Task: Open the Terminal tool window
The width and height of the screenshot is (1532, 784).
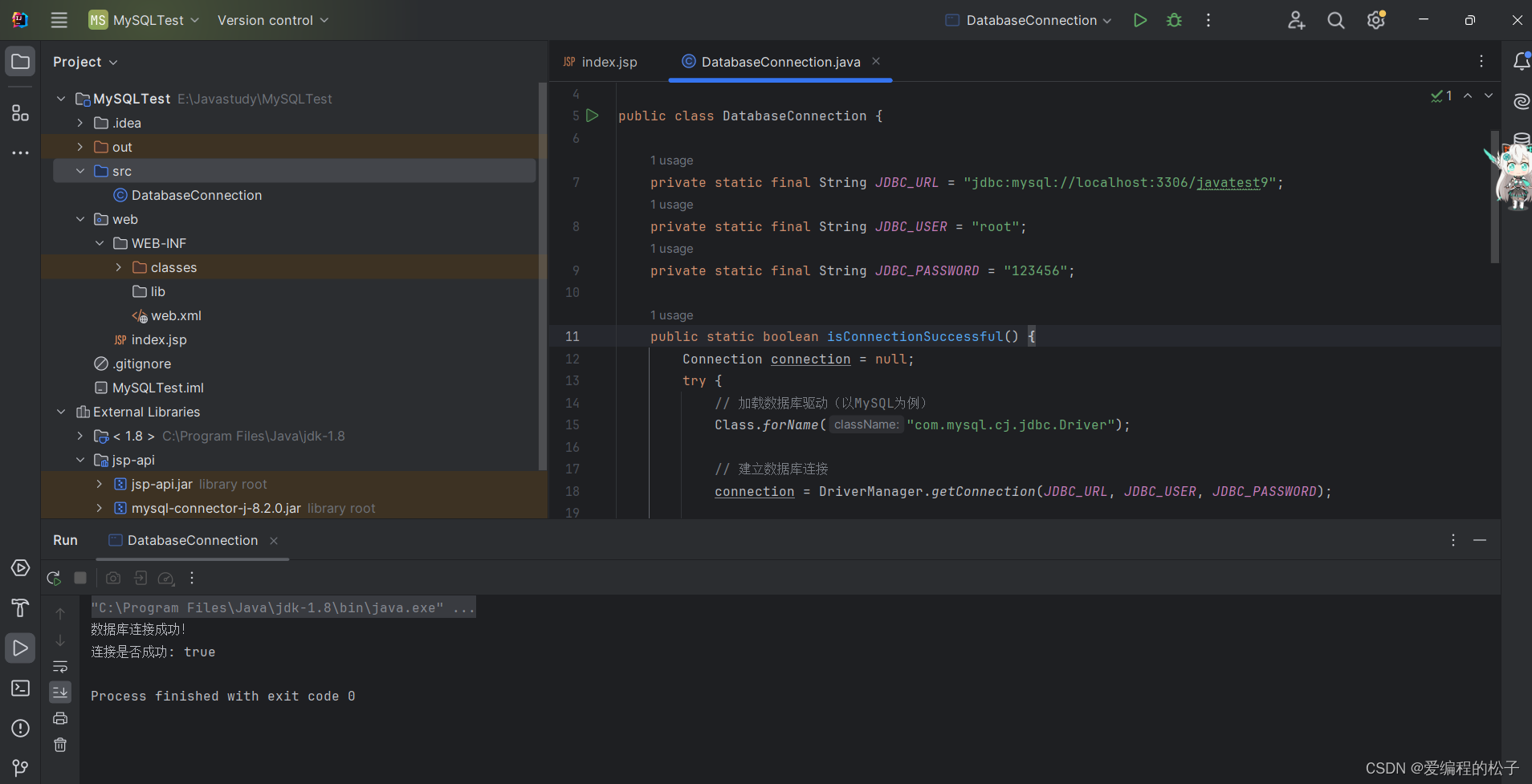Action: 21,689
